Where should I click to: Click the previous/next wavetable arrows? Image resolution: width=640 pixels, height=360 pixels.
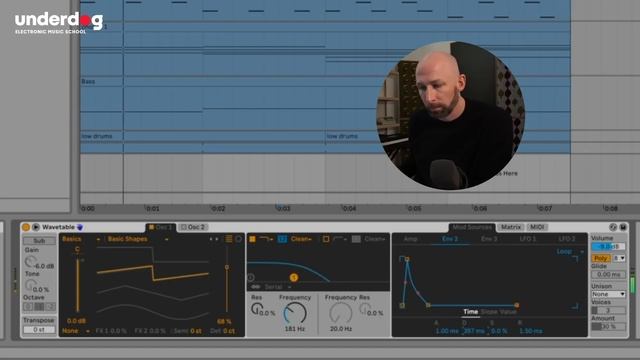[x=213, y=239]
